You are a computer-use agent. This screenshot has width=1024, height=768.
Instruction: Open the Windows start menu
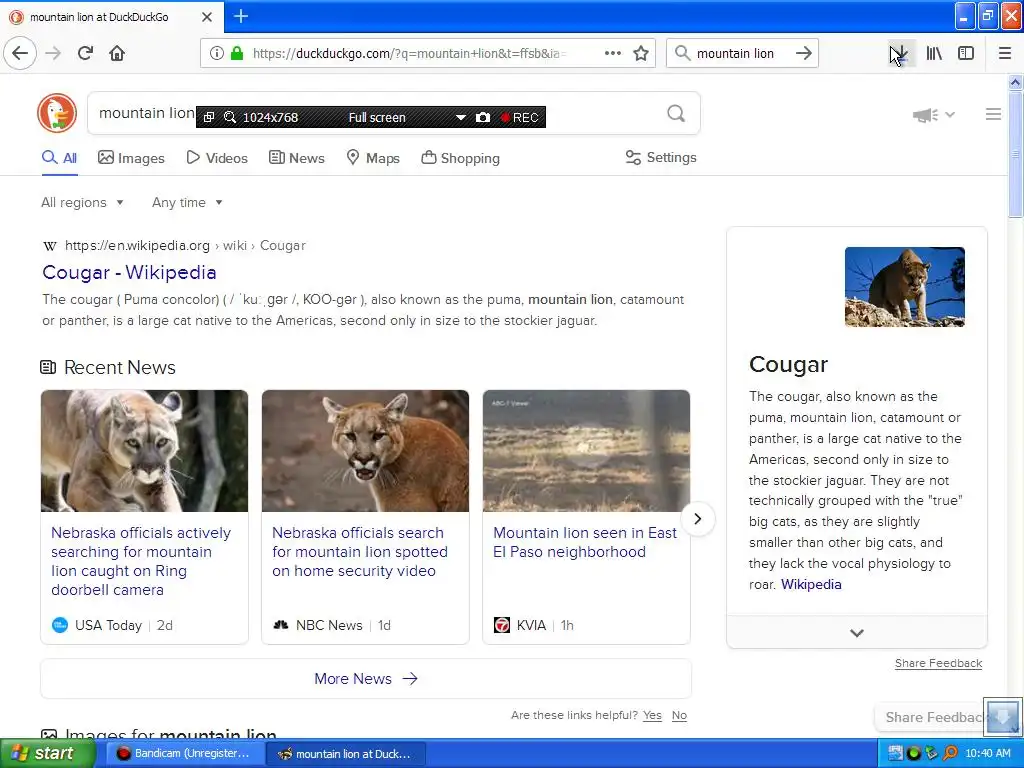[x=47, y=754]
